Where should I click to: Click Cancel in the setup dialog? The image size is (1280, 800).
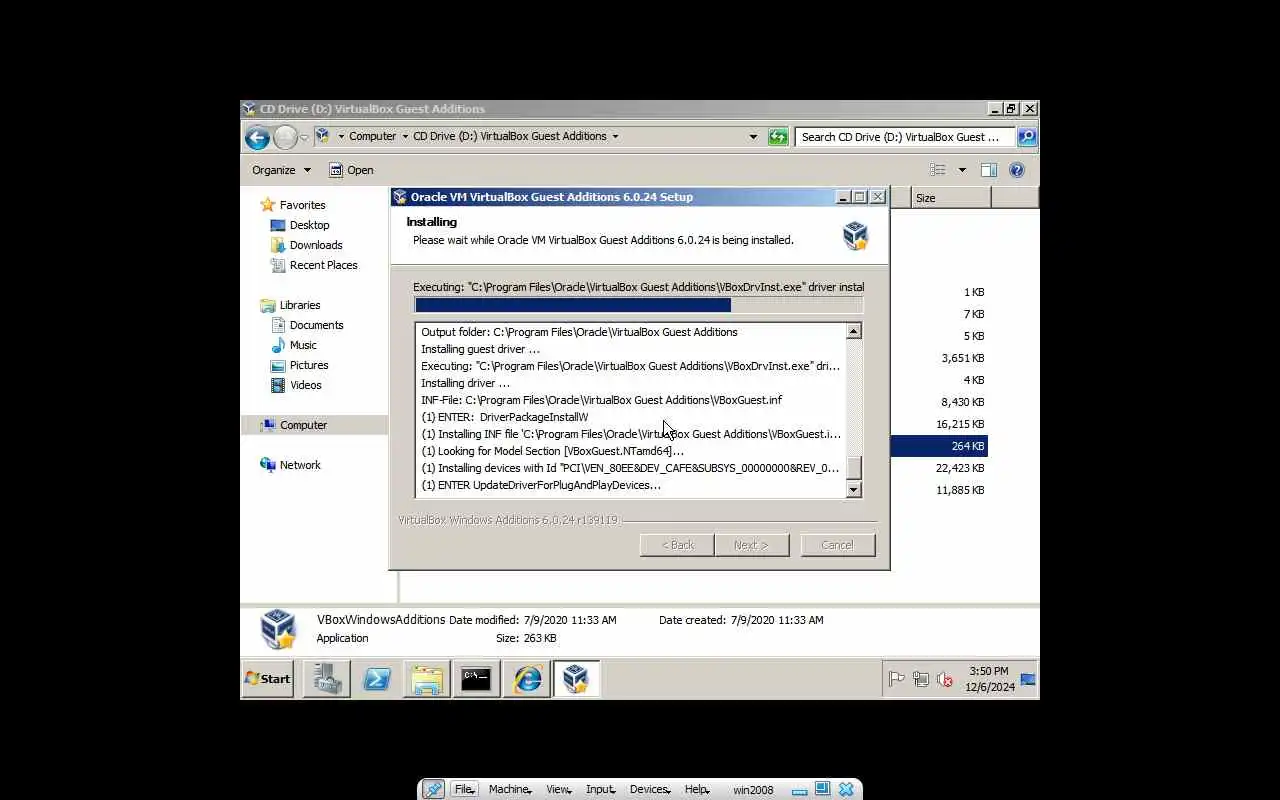(838, 545)
